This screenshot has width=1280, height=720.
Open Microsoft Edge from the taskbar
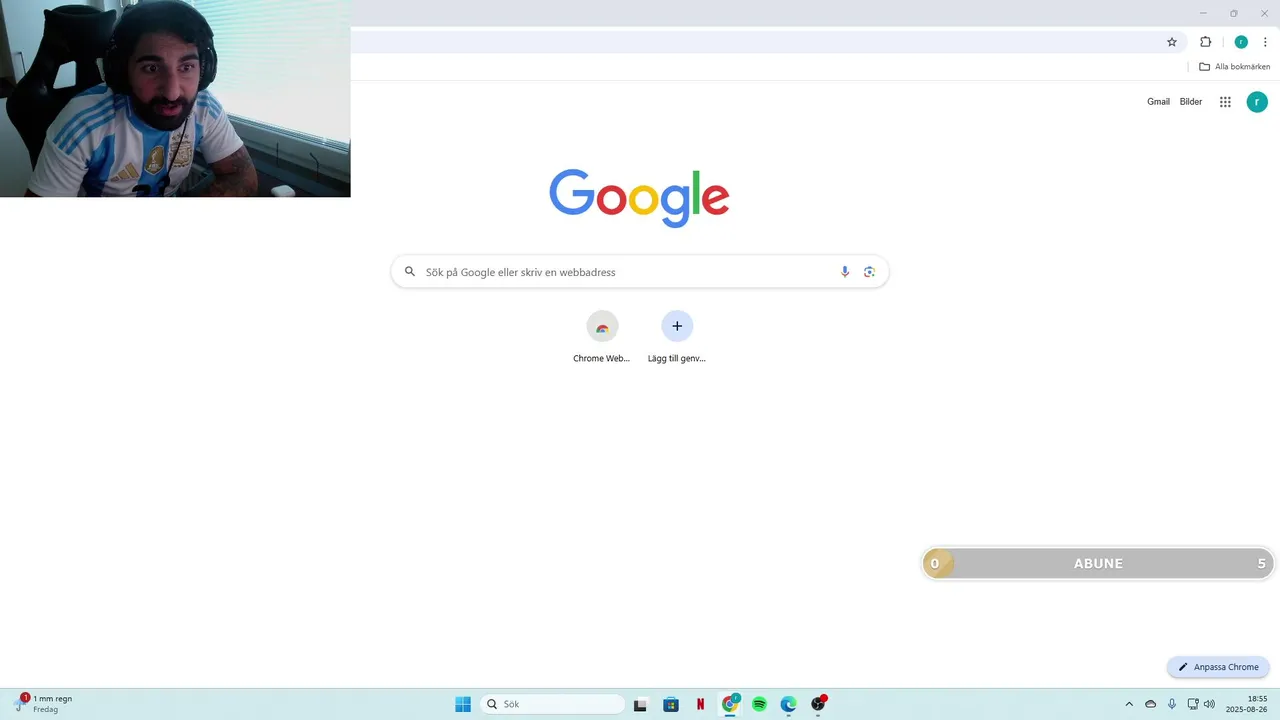pos(788,704)
